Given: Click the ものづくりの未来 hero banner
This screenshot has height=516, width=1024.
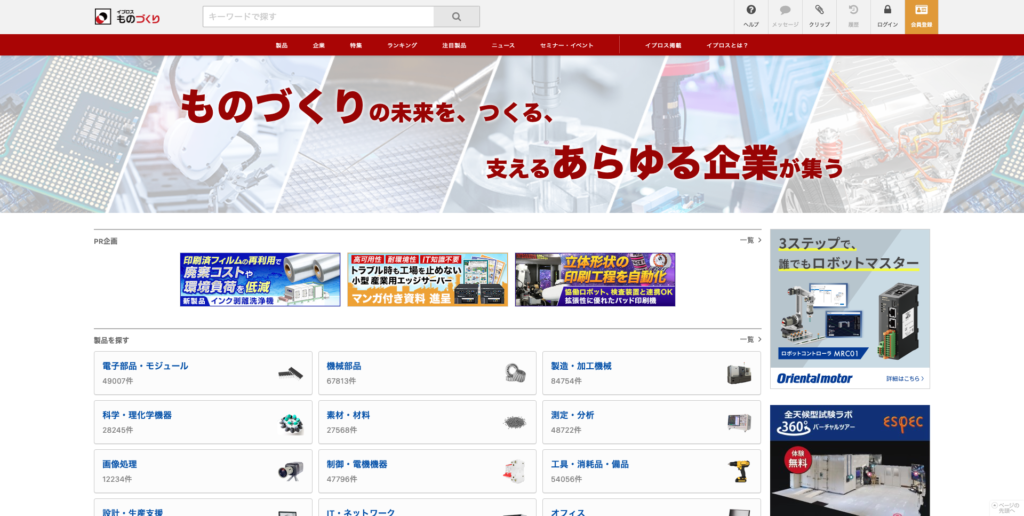Looking at the screenshot, I should point(512,134).
